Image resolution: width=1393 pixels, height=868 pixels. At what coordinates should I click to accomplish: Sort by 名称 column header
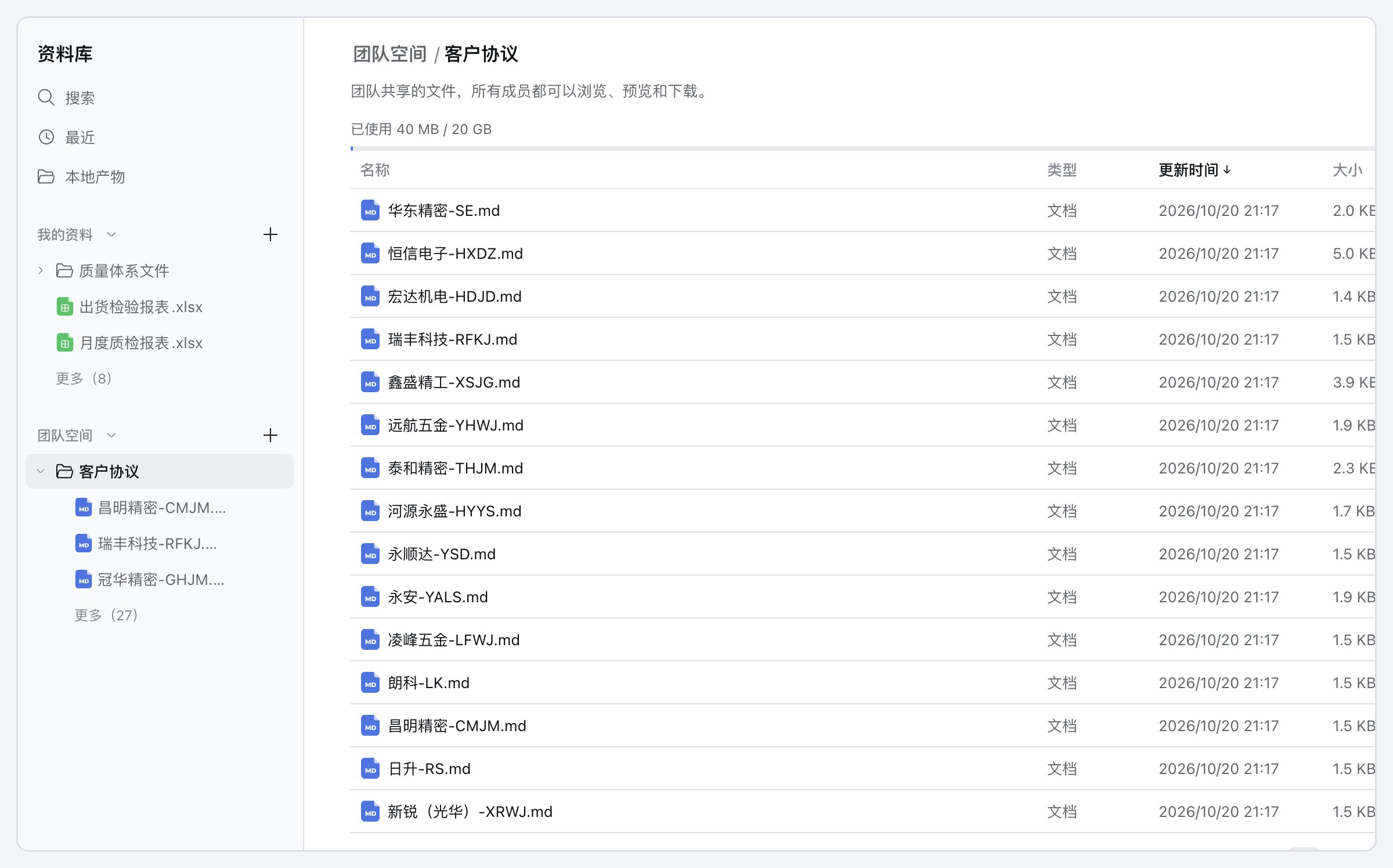point(374,170)
